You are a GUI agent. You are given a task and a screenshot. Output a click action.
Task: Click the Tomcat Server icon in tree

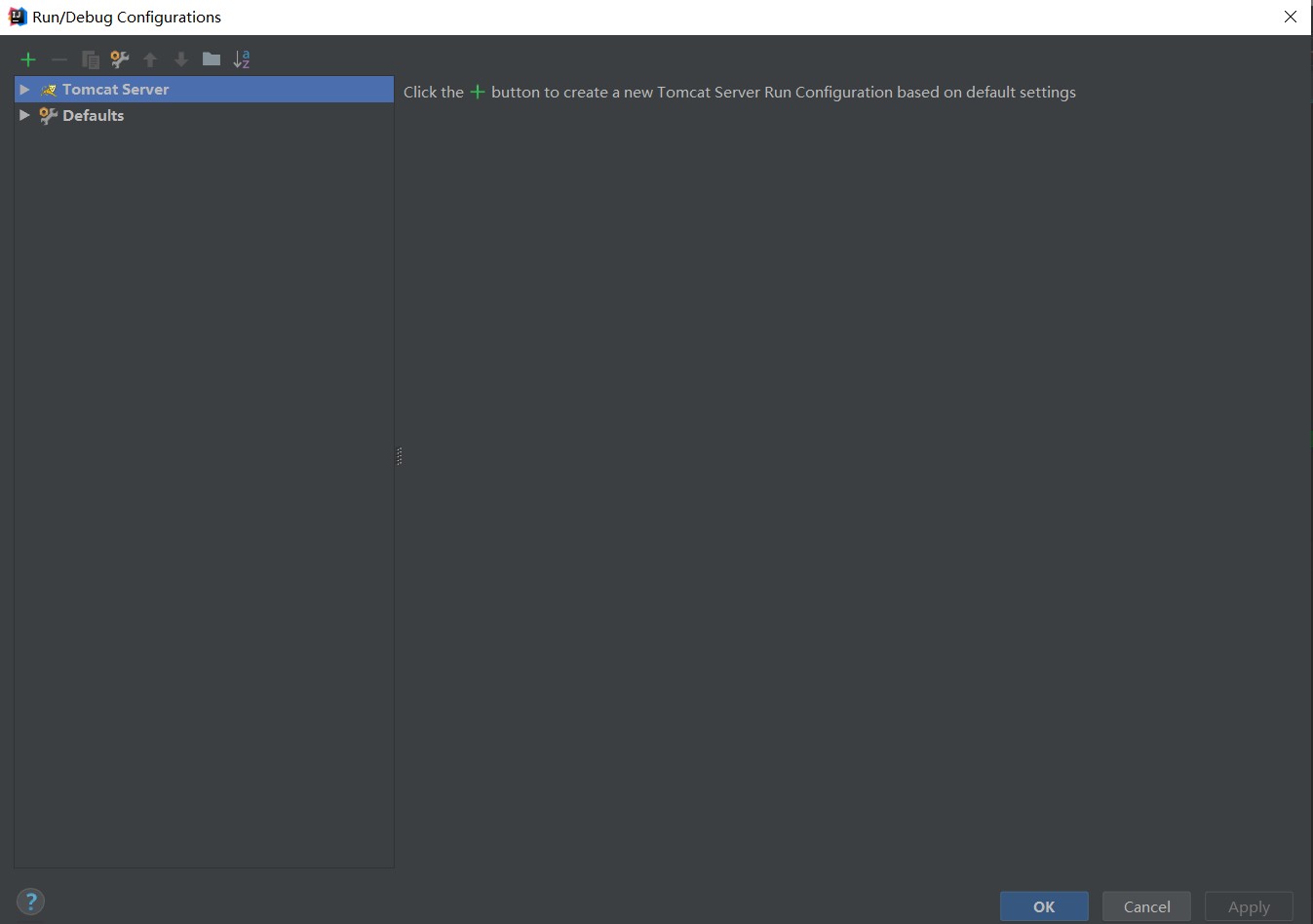(x=49, y=90)
